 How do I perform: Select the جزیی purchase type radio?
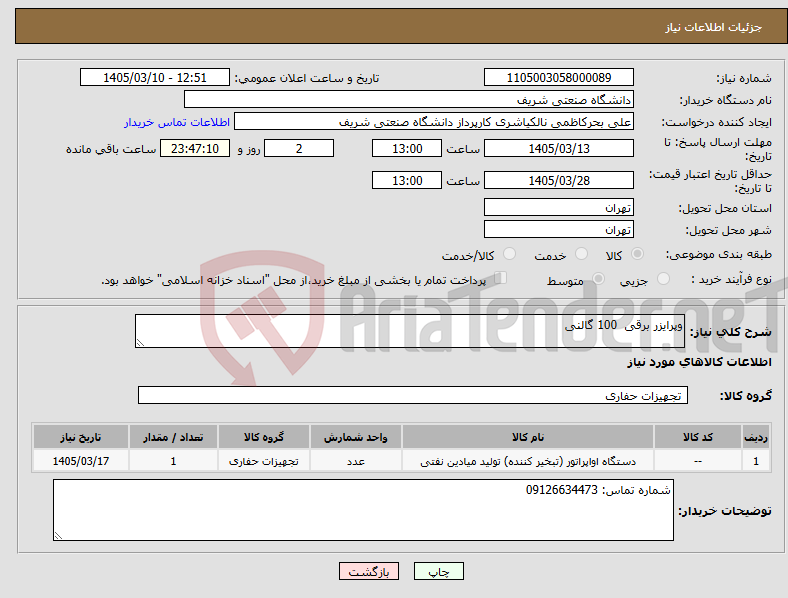click(663, 278)
